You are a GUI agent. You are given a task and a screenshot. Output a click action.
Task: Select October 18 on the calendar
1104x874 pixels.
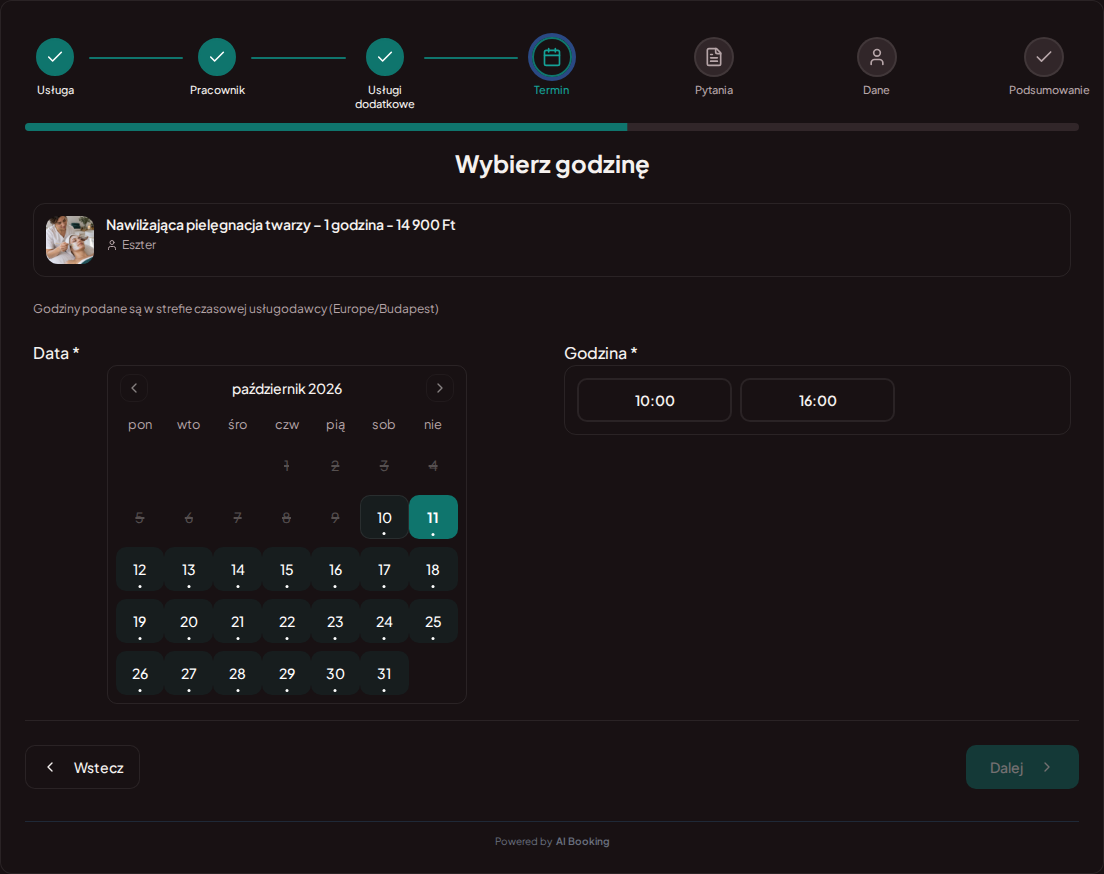coord(433,570)
